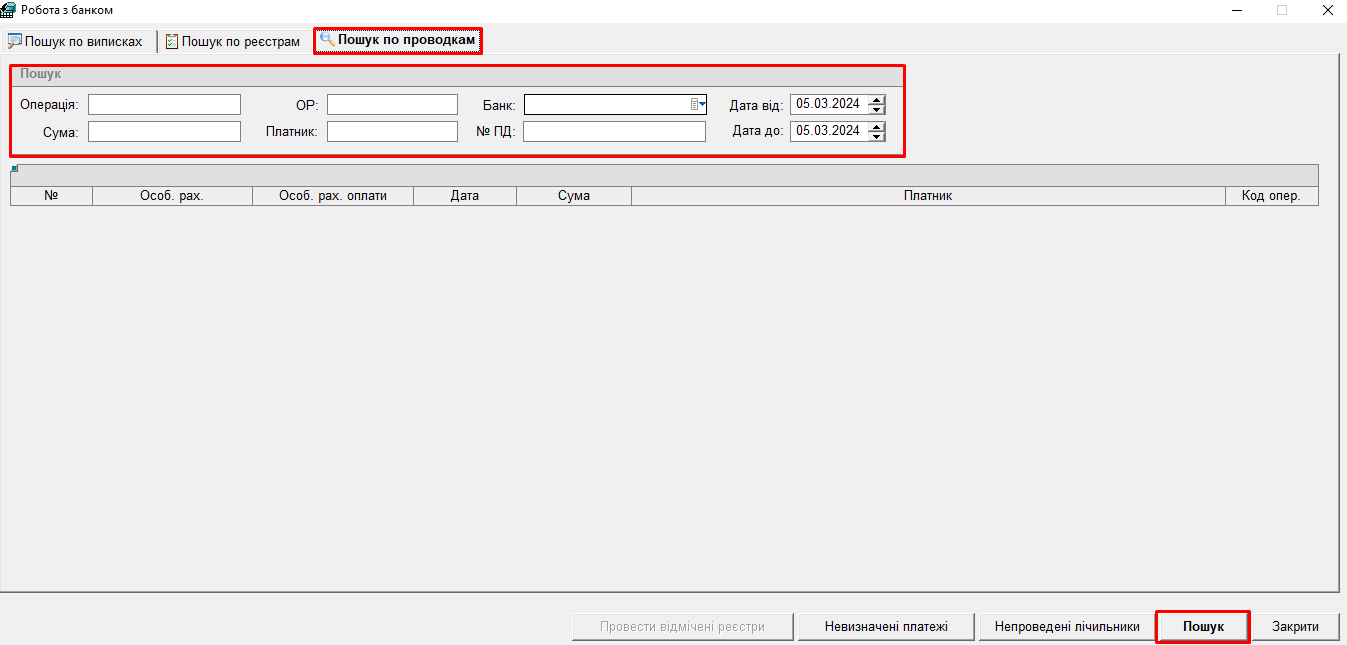1347x645 pixels.
Task: Click the Платник text field
Action: (392, 132)
